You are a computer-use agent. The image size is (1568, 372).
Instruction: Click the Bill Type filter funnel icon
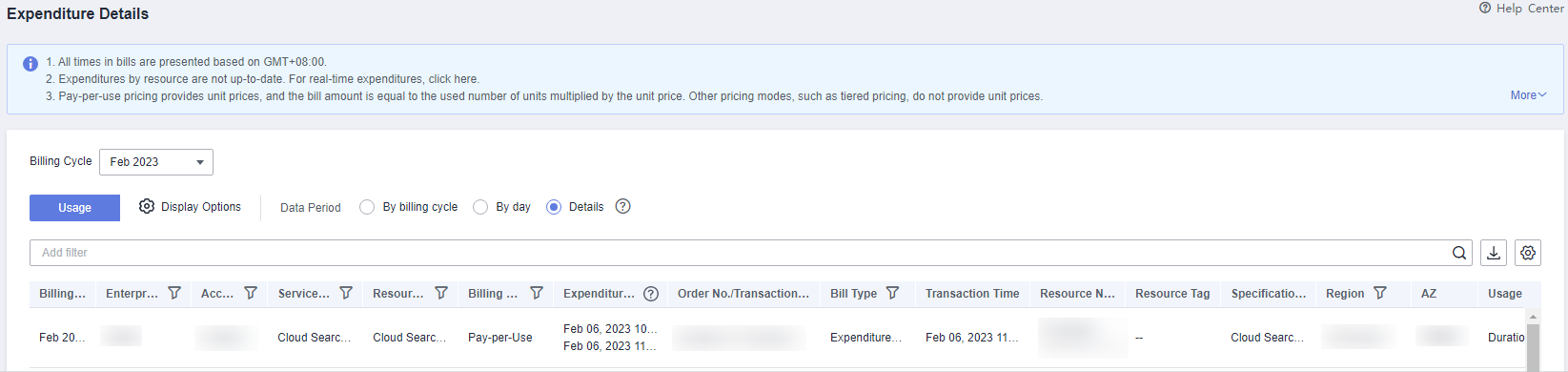tap(892, 293)
